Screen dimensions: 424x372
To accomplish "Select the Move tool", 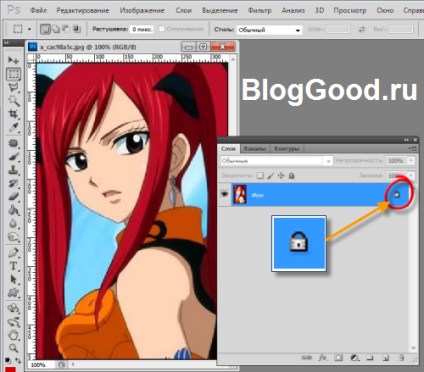I will (13, 60).
